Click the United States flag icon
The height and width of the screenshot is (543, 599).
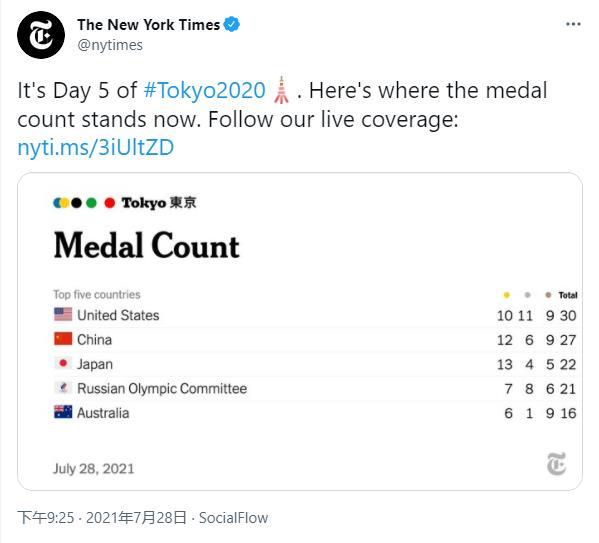point(63,314)
